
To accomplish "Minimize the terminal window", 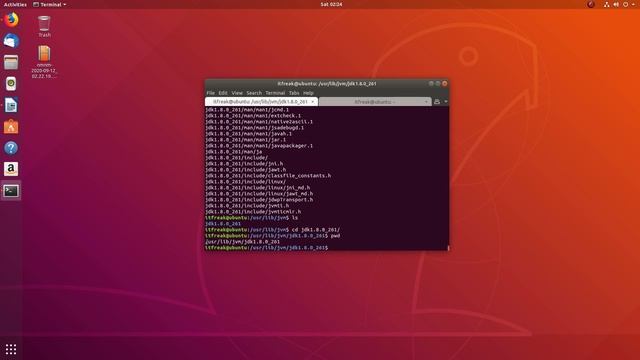I will point(431,83).
